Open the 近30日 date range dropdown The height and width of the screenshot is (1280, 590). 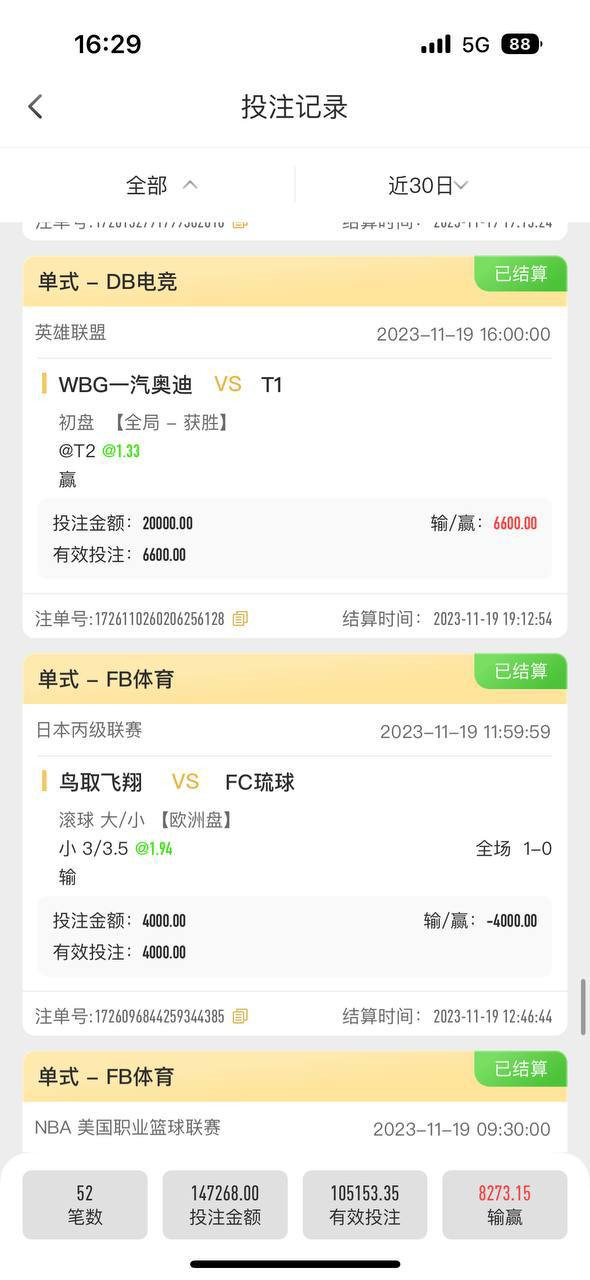[428, 185]
